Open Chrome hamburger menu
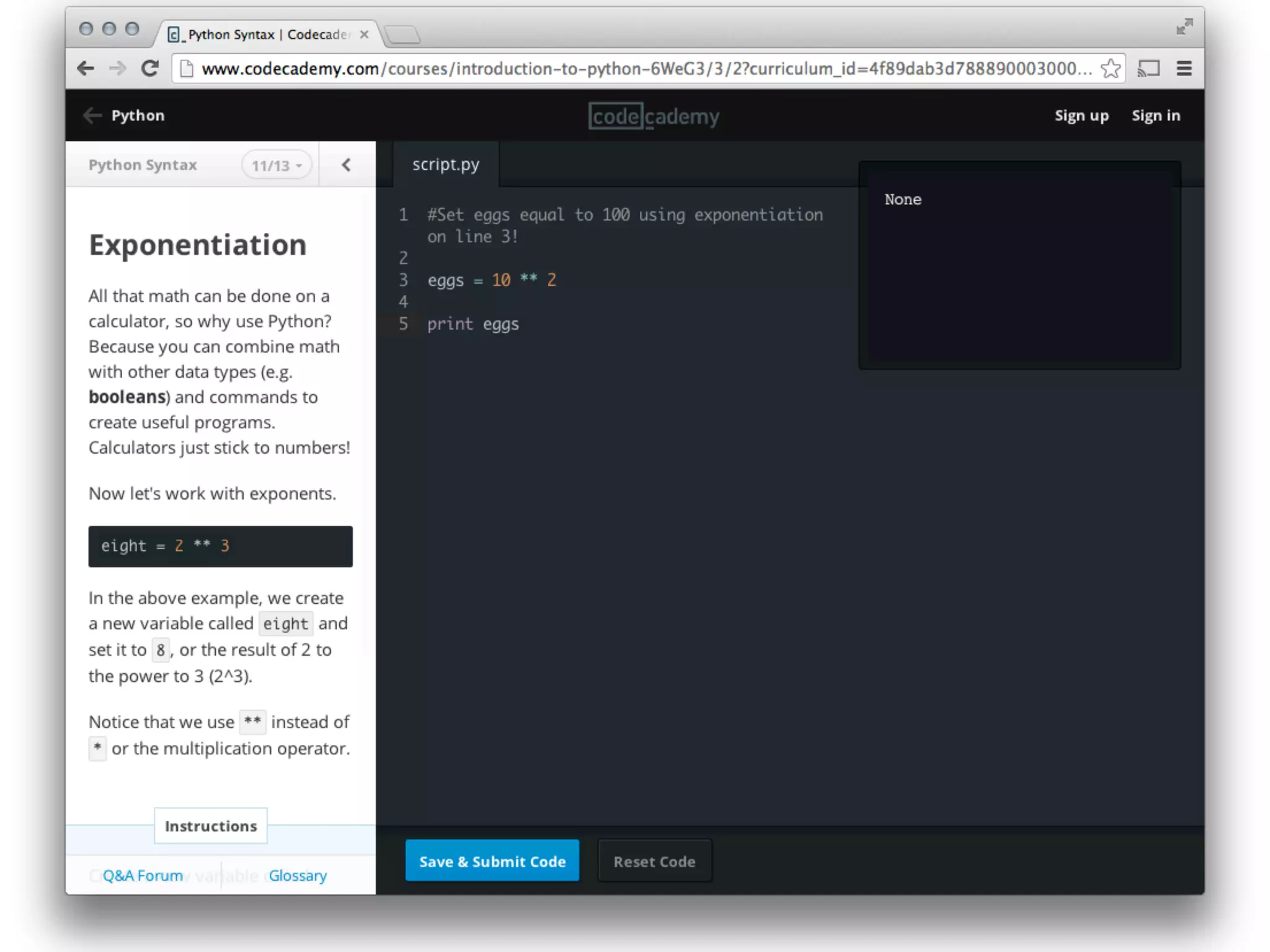 [x=1184, y=68]
